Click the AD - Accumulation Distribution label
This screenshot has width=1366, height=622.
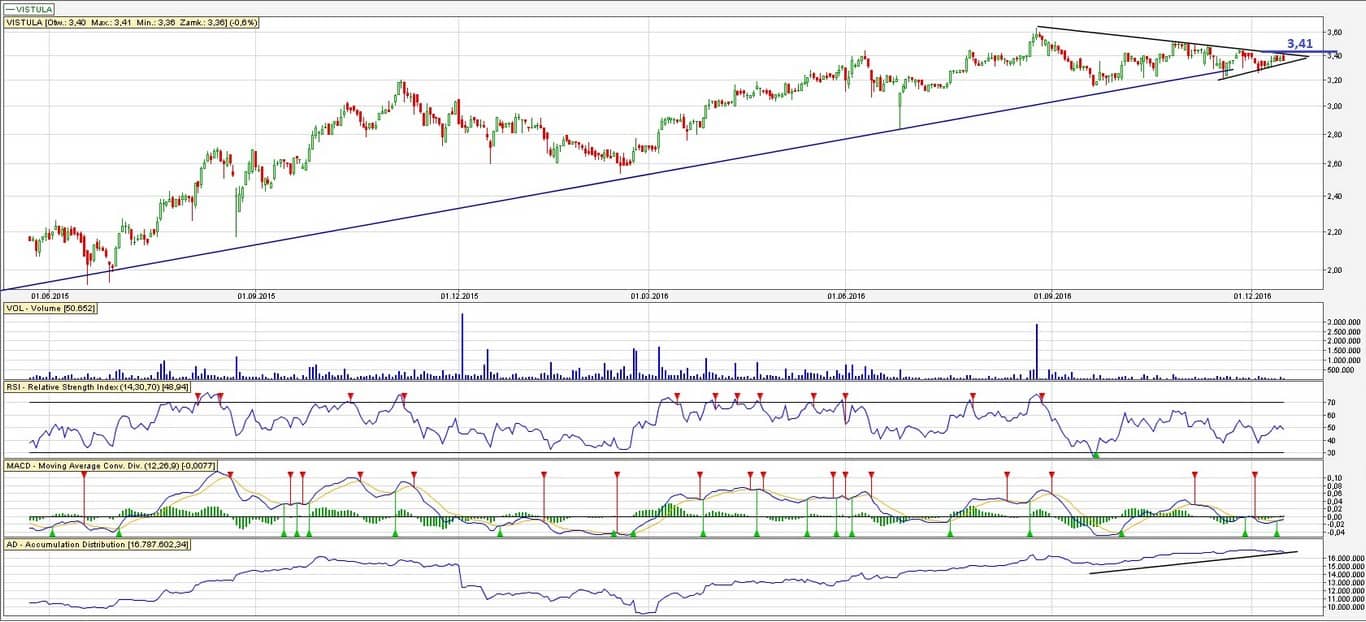point(95,545)
